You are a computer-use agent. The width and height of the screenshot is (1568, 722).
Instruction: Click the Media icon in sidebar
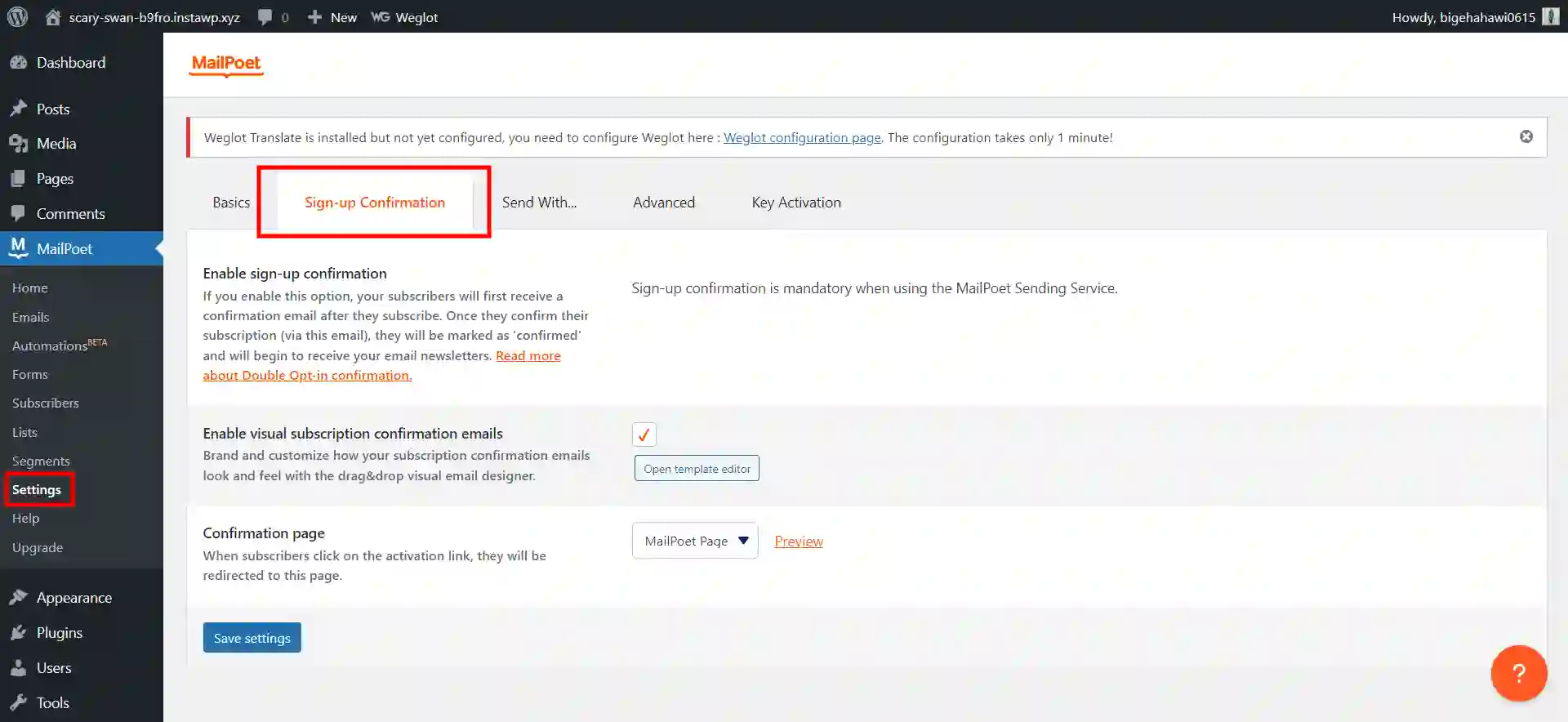(18, 144)
